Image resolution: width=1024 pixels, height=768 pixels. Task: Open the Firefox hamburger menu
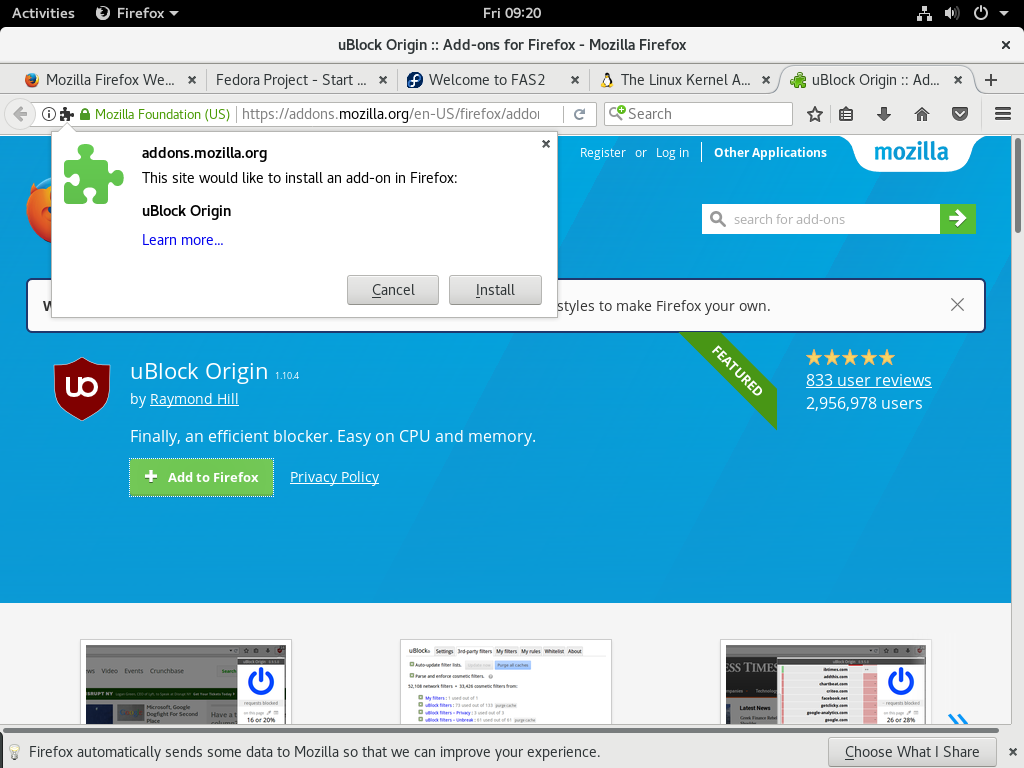click(x=1003, y=114)
